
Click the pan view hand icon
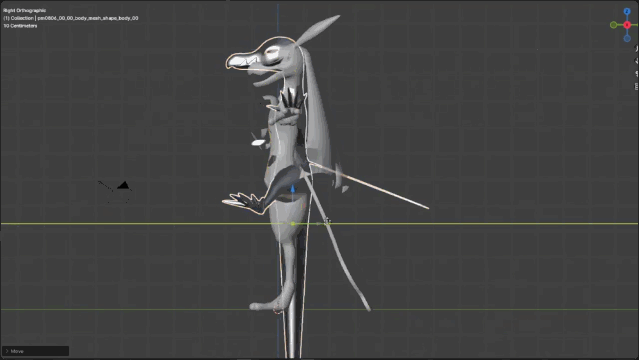pyautogui.click(x=637, y=61)
